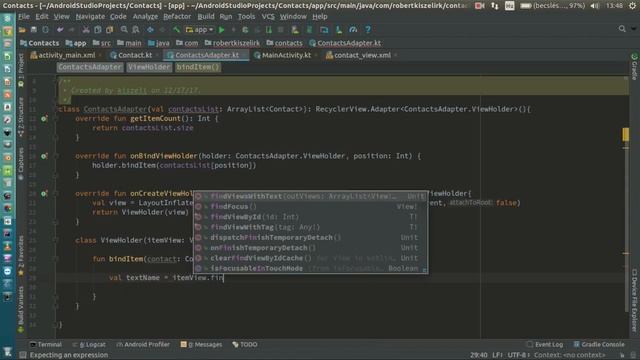This screenshot has width=640, height=360.
Task: Collapse the ViewHolder class fold marker
Action: 56,240
